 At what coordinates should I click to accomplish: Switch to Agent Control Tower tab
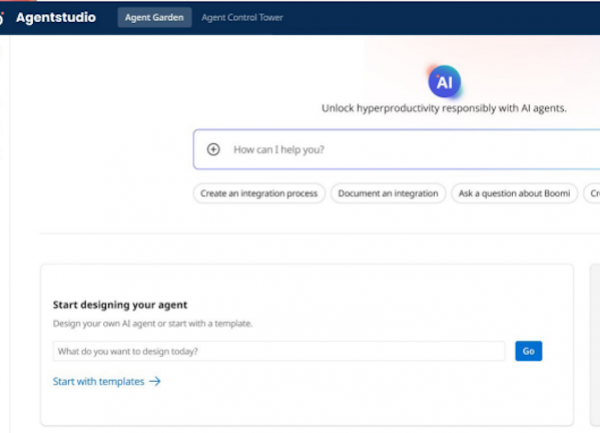242,18
